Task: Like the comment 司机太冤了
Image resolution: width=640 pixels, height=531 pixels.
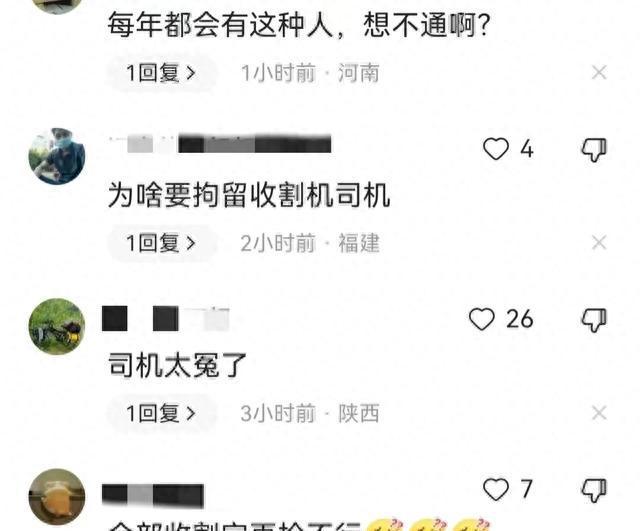Action: point(482,319)
